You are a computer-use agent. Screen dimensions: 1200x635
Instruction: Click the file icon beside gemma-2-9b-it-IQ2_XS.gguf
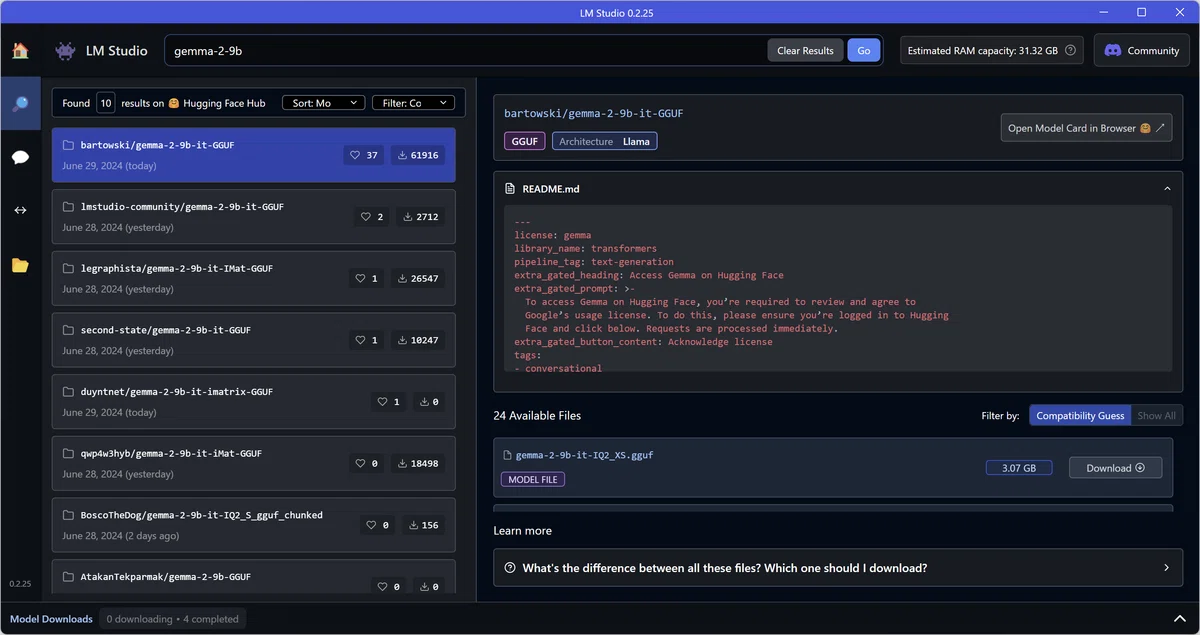(x=507, y=455)
